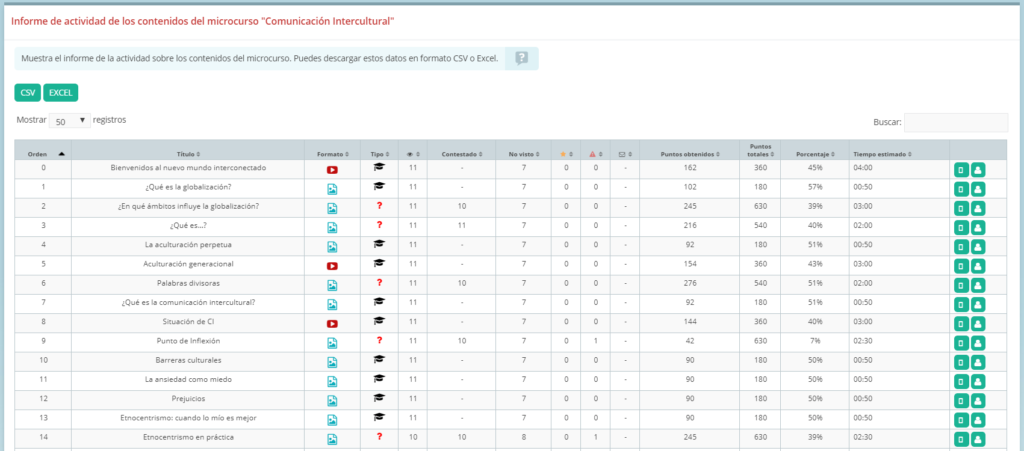Viewport: 1024px width, 451px height.
Task: Click the Contestado value 11 in "¿Qué es...?" row
Action: pos(461,225)
